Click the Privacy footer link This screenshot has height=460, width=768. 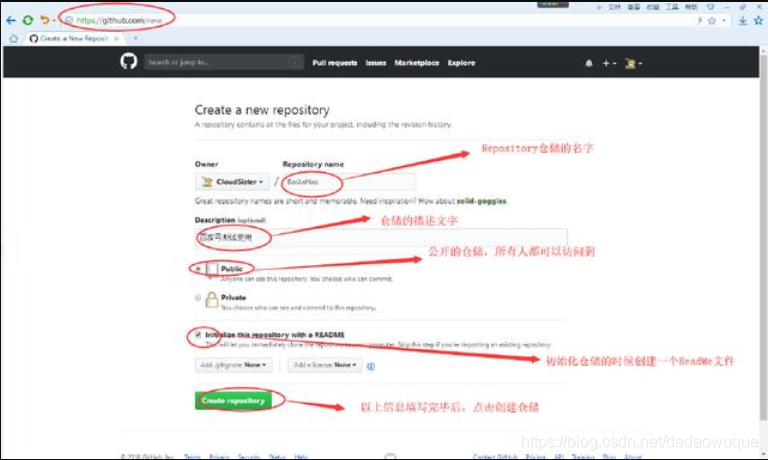(219, 457)
